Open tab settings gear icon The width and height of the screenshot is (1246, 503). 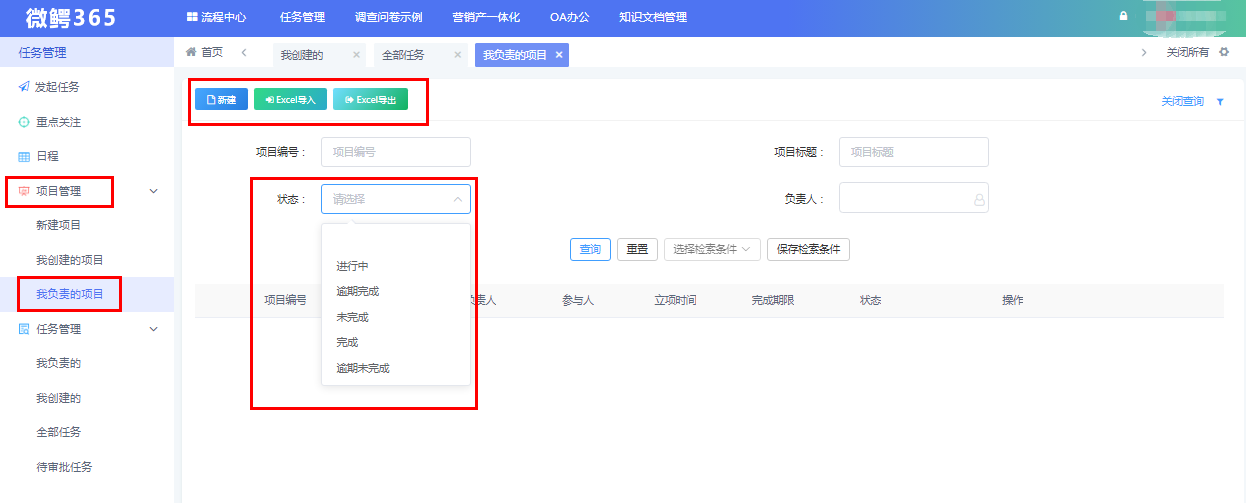coord(1224,52)
